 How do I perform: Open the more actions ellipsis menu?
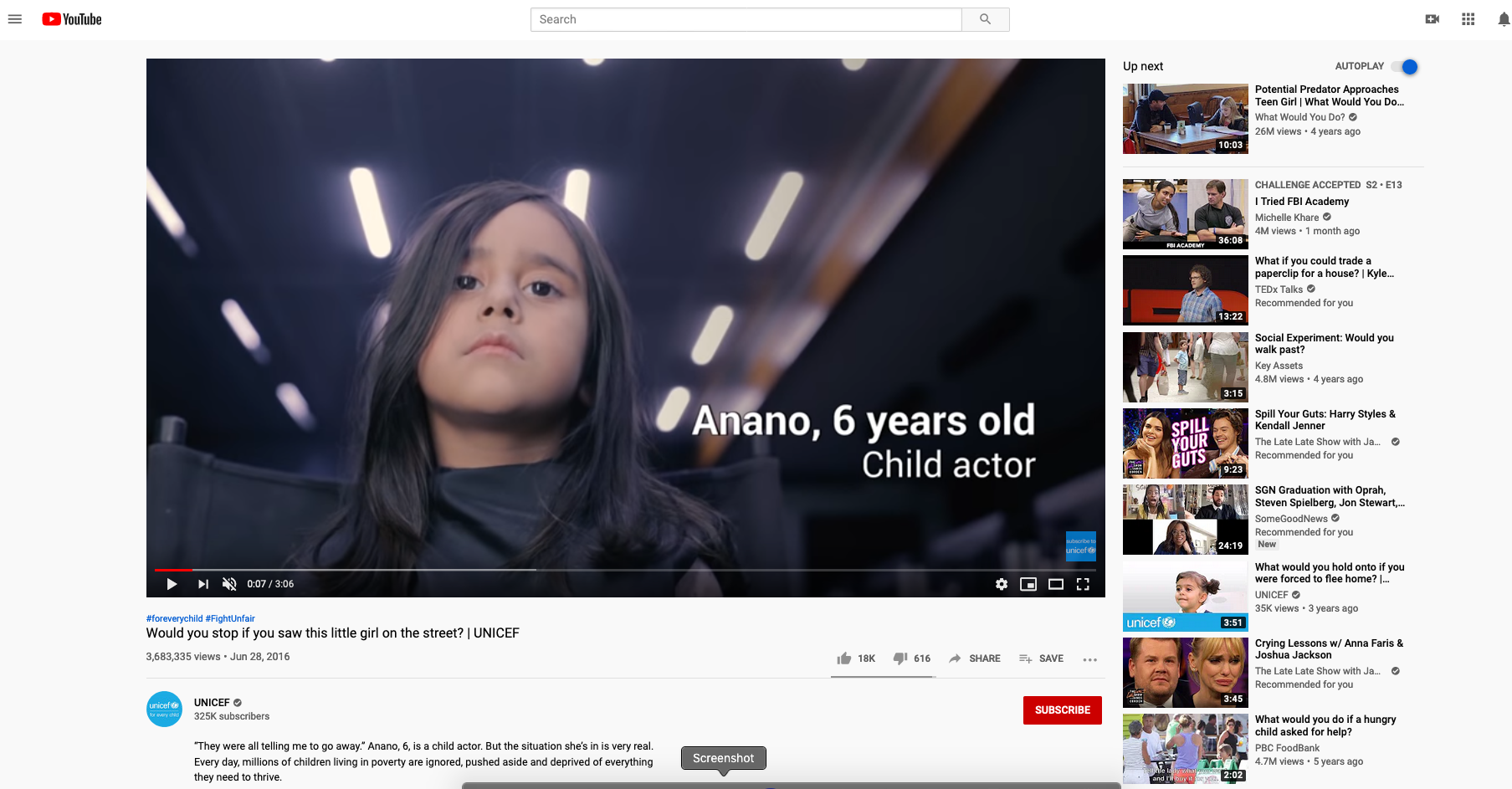pos(1089,659)
